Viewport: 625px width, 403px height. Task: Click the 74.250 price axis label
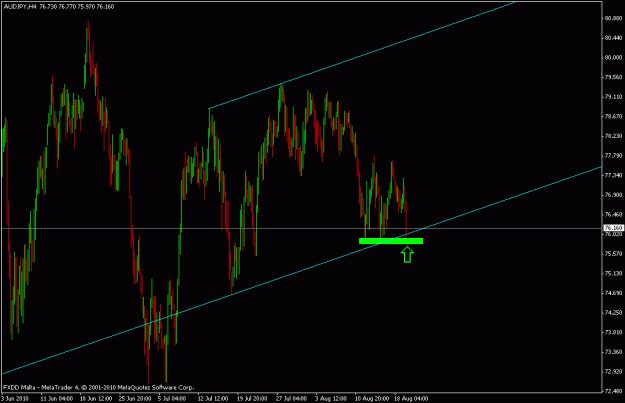tap(613, 313)
